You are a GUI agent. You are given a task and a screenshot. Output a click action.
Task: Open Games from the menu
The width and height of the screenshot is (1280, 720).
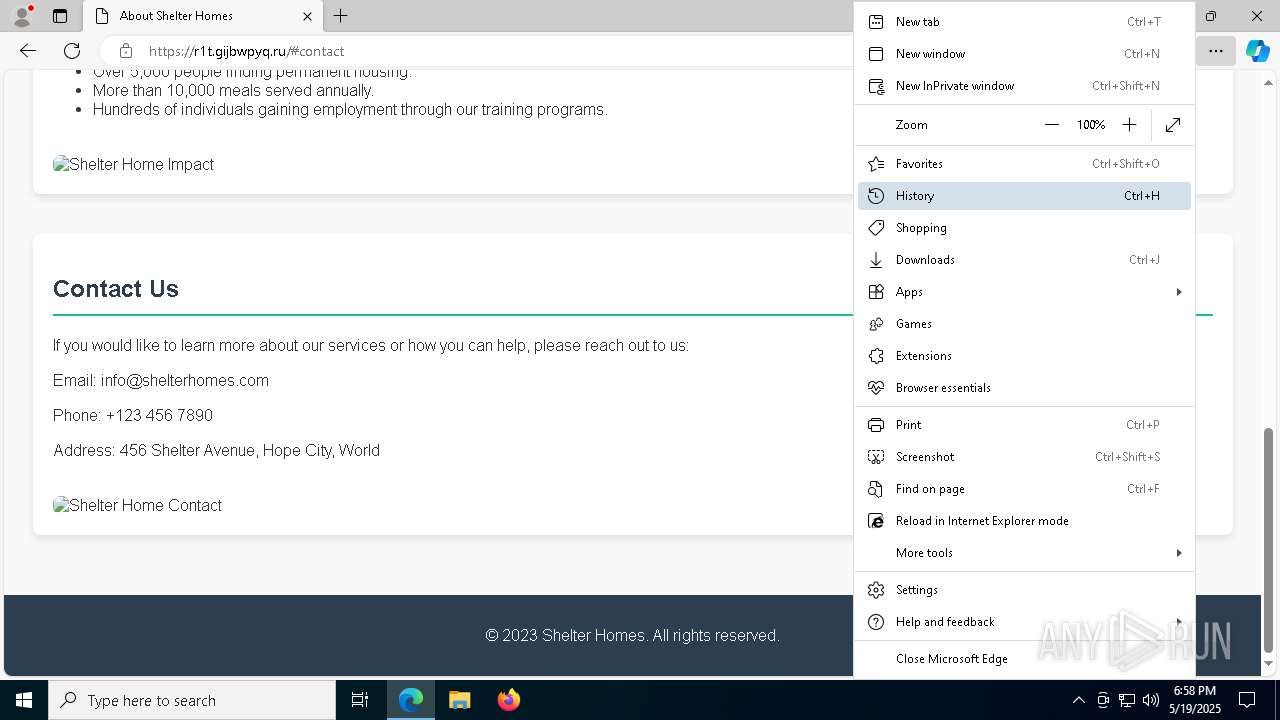coord(1024,324)
